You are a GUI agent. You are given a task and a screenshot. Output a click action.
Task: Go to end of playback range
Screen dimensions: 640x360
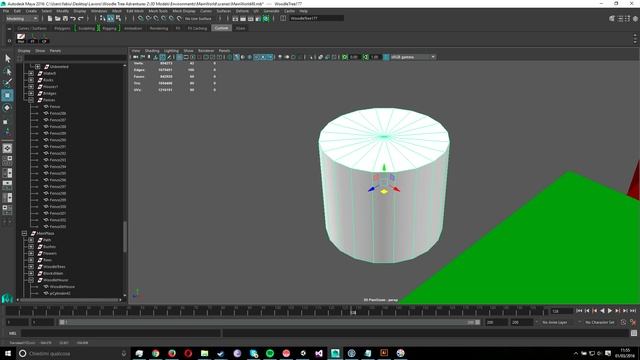(x=633, y=311)
